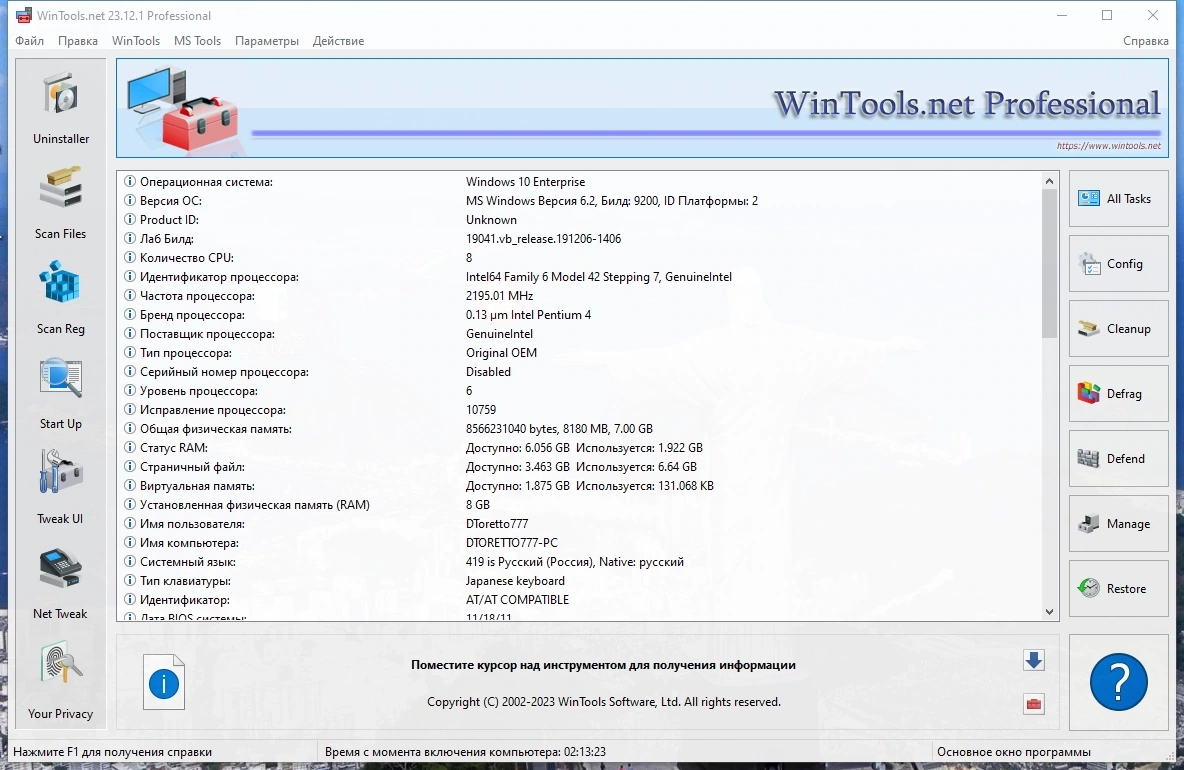
Task: Click the Основное окно программы status entry
Action: tap(1014, 752)
